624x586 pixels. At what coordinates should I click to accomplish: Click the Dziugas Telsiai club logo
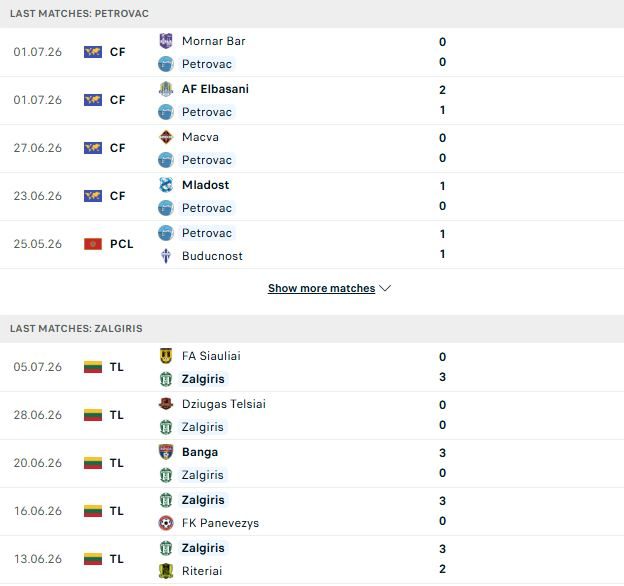[x=166, y=404]
